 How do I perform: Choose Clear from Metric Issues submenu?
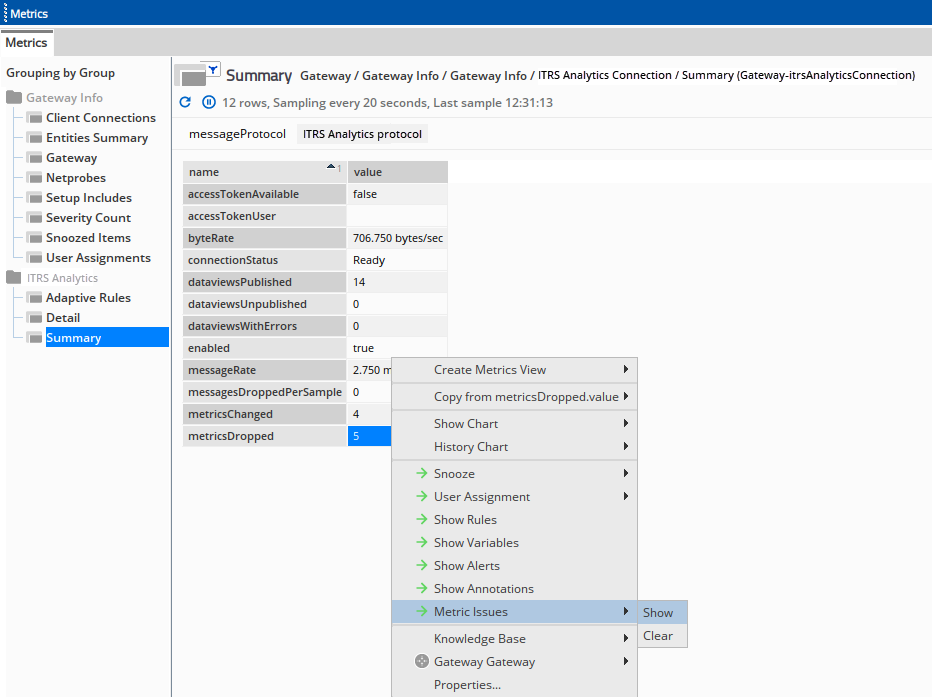click(658, 636)
